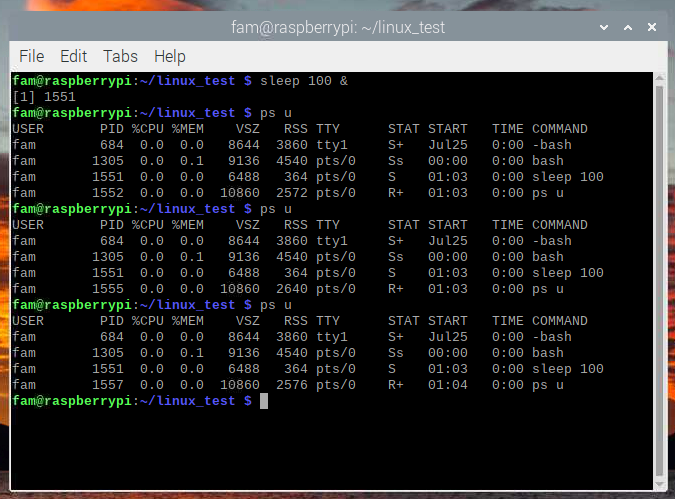Click the vertical scrollbar thumb
The image size is (675, 499).
pyautogui.click(x=660, y=281)
